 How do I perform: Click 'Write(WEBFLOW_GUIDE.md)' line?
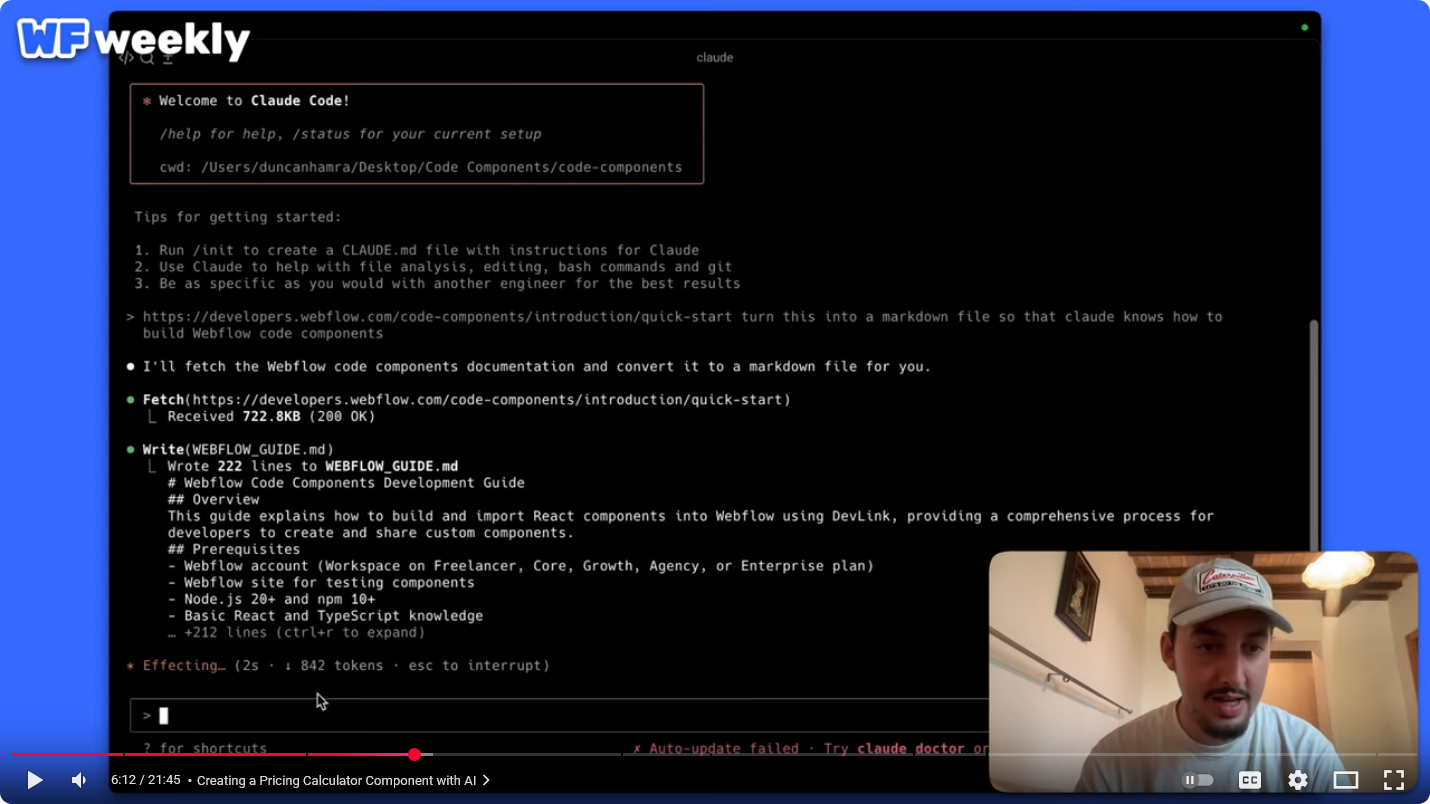pos(238,450)
